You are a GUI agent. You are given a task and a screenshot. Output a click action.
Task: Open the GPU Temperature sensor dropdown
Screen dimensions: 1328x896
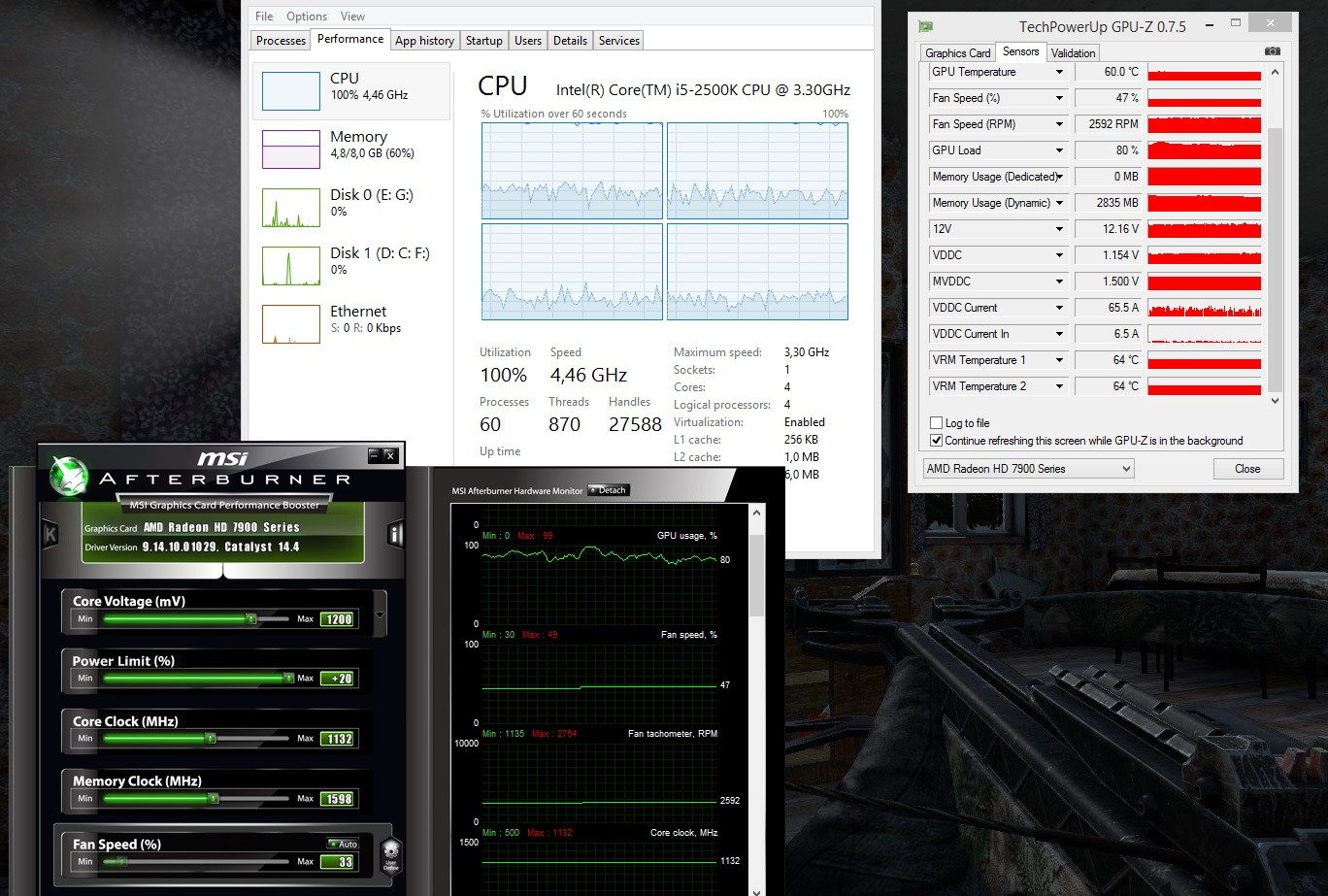[x=1060, y=72]
